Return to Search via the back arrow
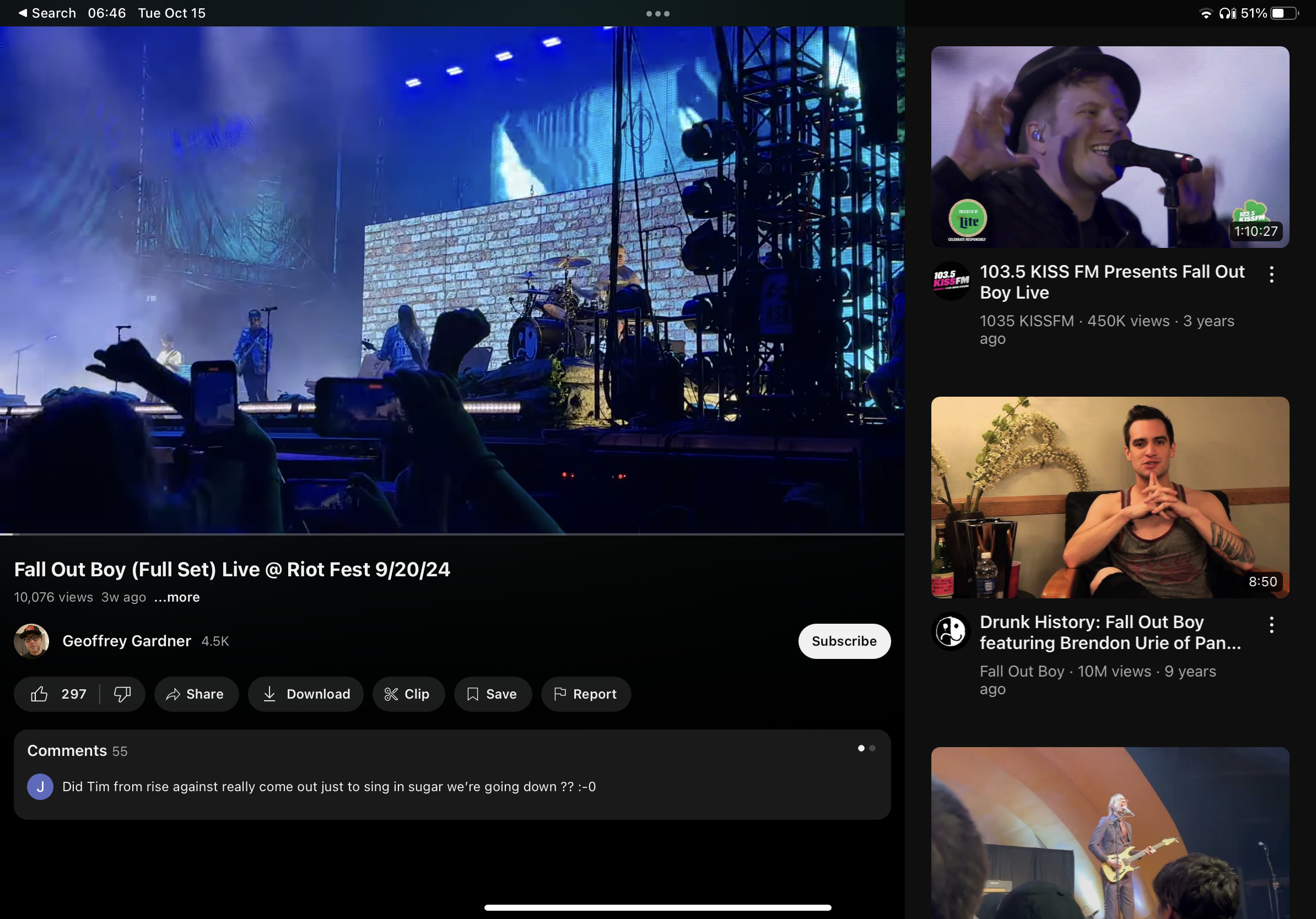Screen dimensions: 1316x919 coord(47,13)
